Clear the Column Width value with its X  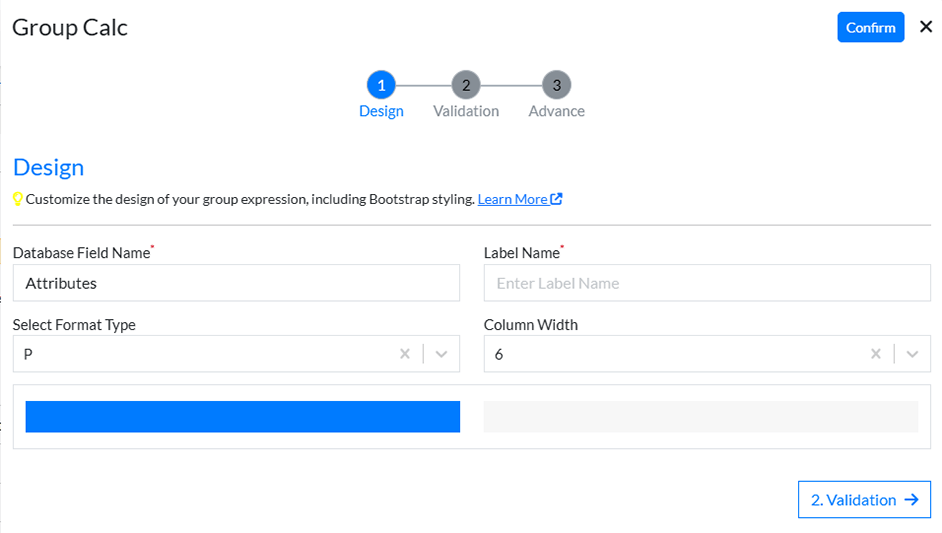[876, 354]
